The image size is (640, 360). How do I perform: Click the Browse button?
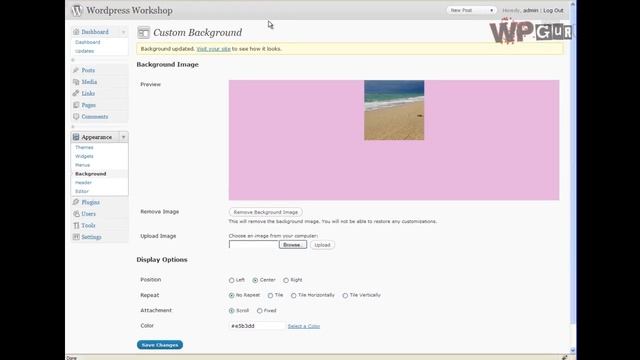tap(293, 245)
